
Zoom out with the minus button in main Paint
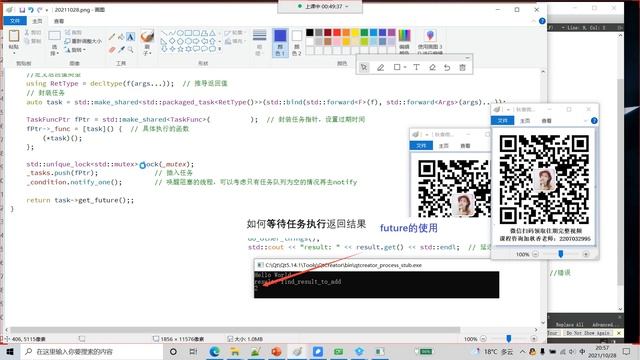(483, 339)
